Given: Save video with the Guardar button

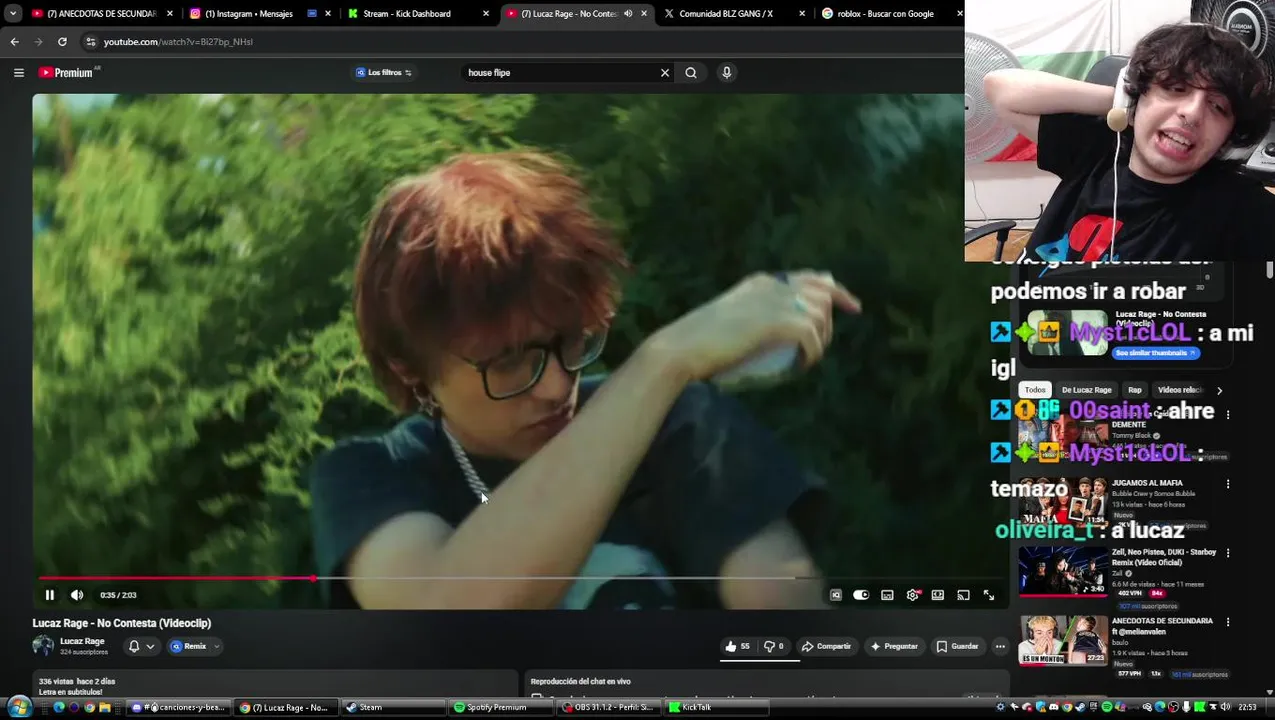Looking at the screenshot, I should click(957, 646).
